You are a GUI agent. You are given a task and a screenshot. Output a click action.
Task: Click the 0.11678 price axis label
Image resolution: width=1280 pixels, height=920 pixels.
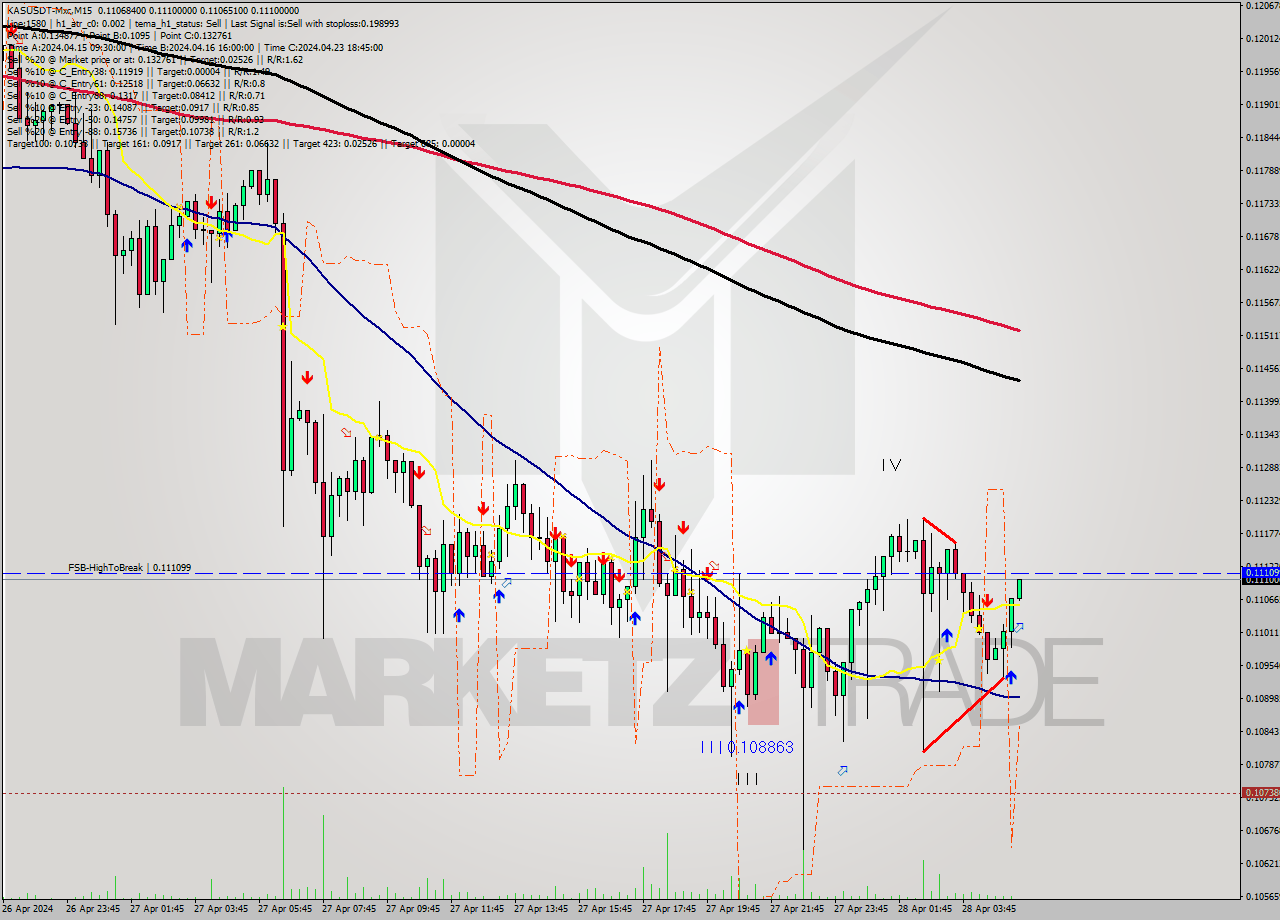coord(1261,236)
